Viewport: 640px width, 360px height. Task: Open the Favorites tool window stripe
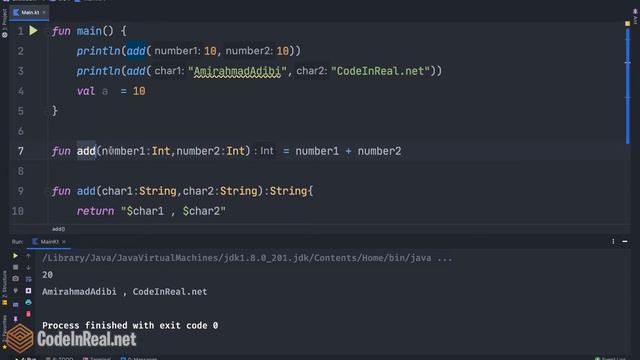(4, 332)
